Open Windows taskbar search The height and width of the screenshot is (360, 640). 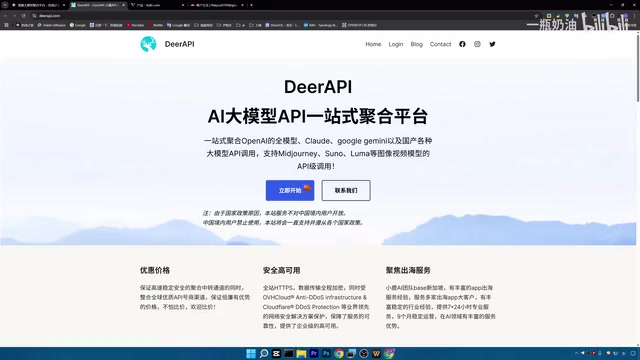(x=264, y=353)
